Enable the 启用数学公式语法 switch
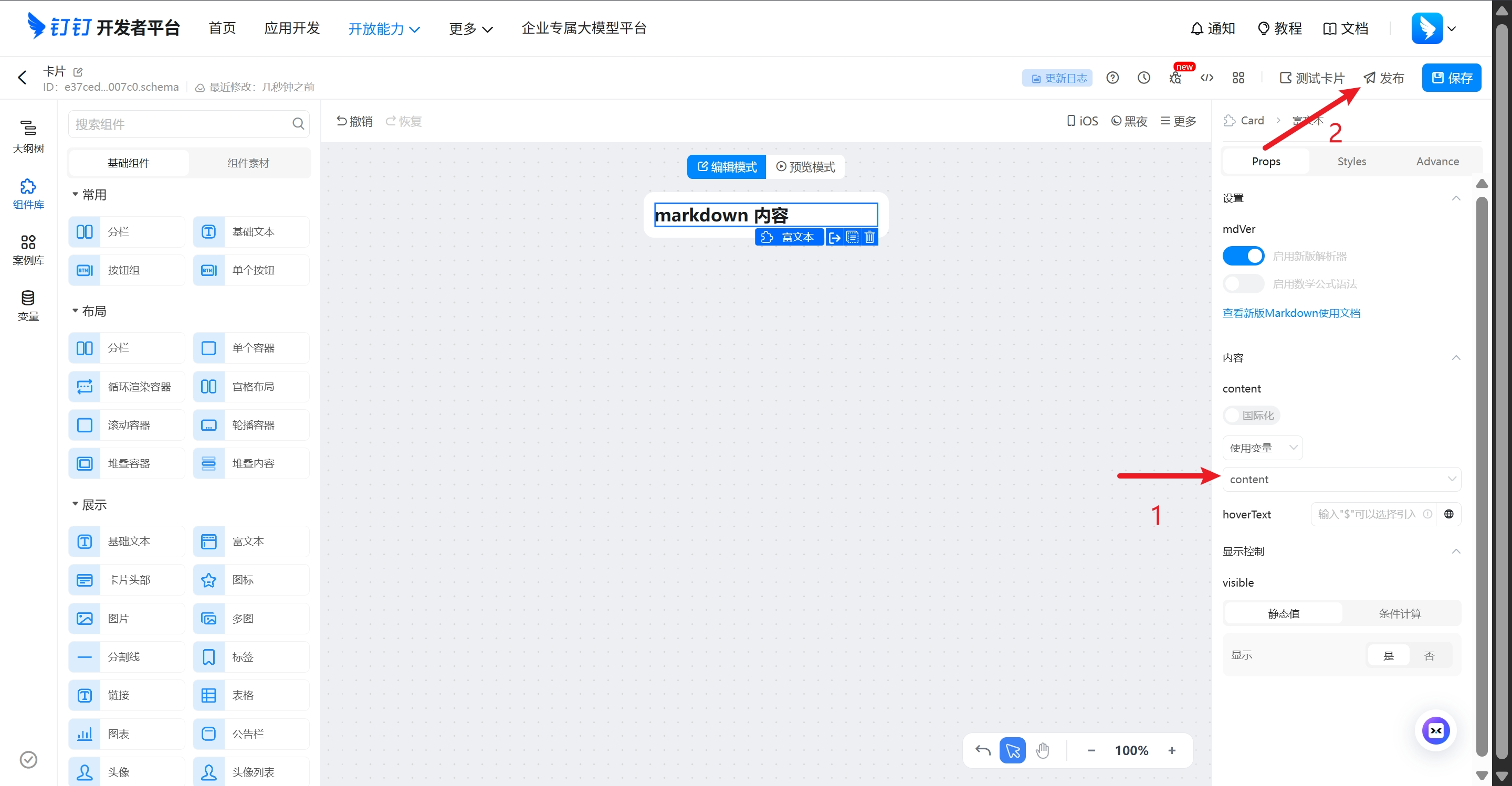 pos(1243,284)
